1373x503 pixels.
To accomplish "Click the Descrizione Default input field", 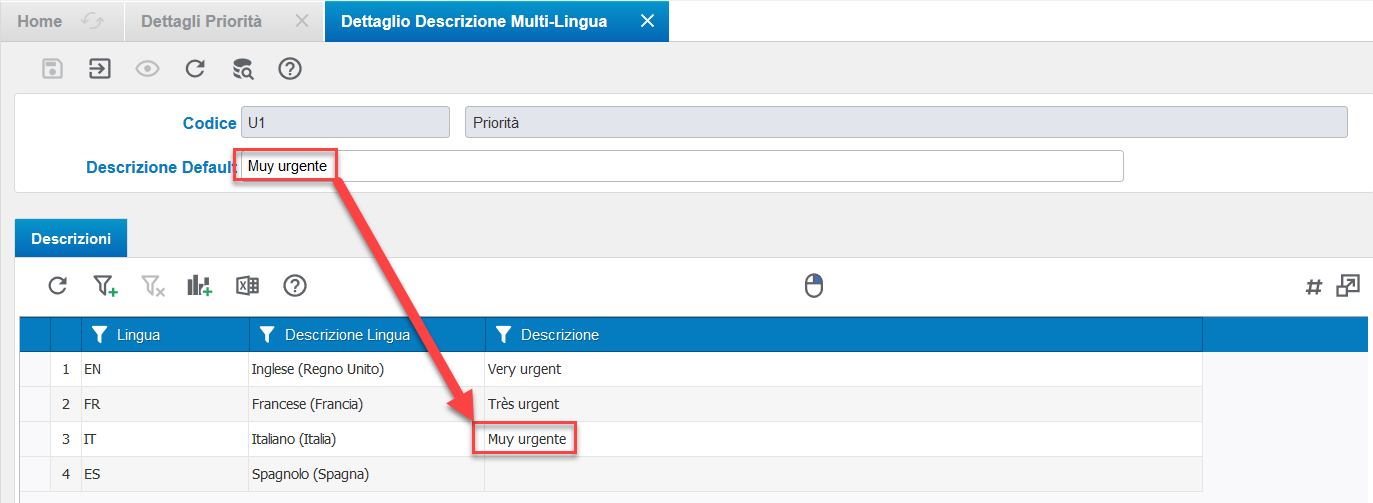I will click(x=682, y=166).
